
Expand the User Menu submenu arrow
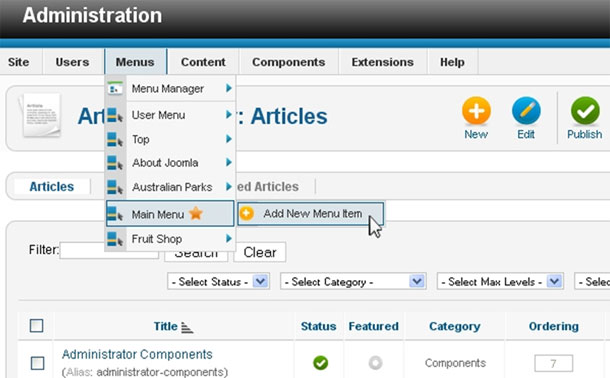pos(229,115)
